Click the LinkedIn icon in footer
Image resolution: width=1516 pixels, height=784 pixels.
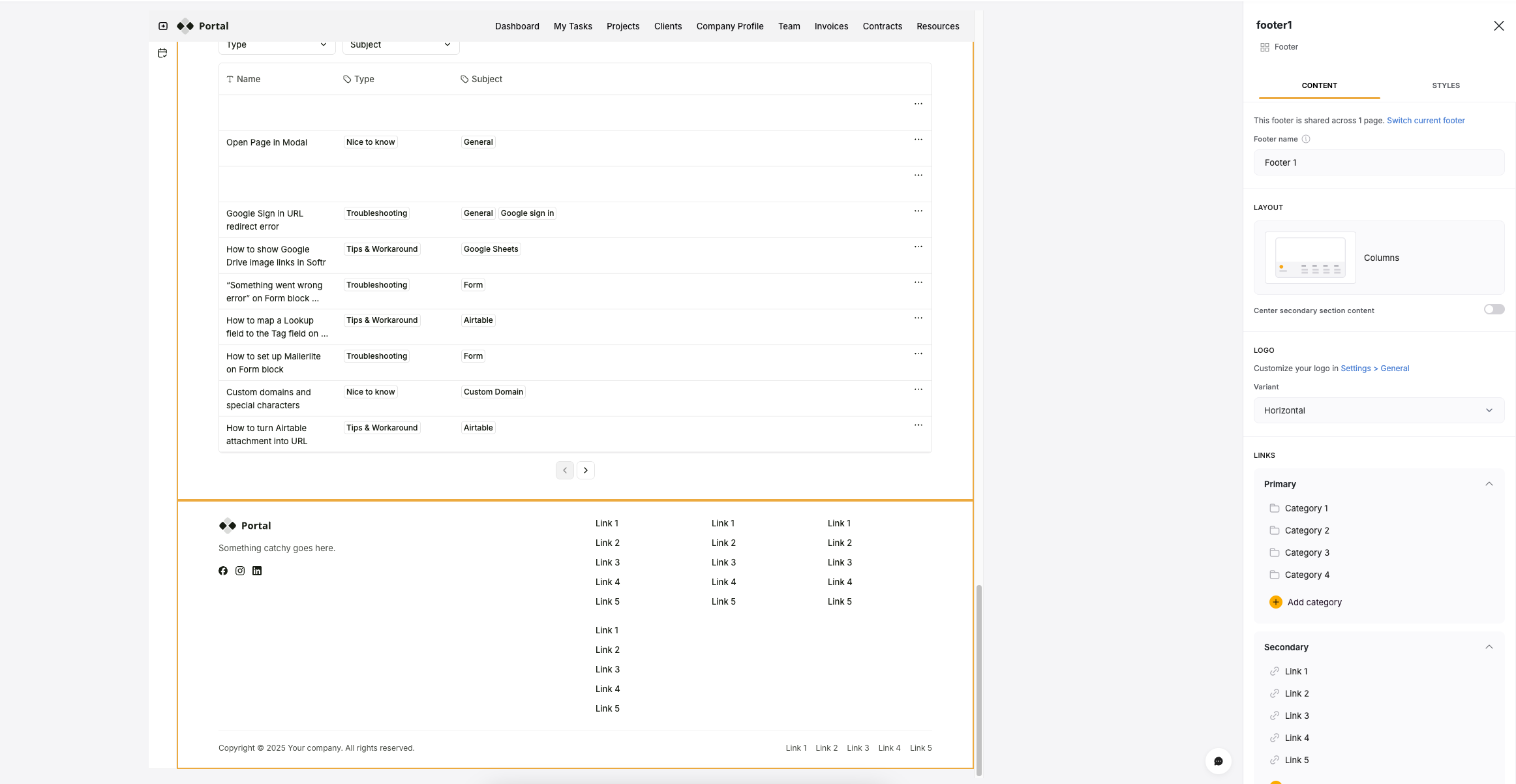(257, 571)
